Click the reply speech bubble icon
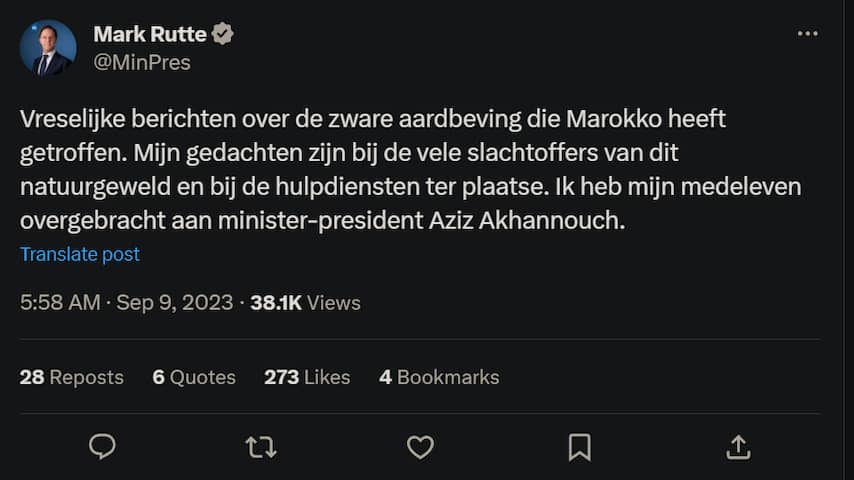854x480 pixels. [102, 446]
